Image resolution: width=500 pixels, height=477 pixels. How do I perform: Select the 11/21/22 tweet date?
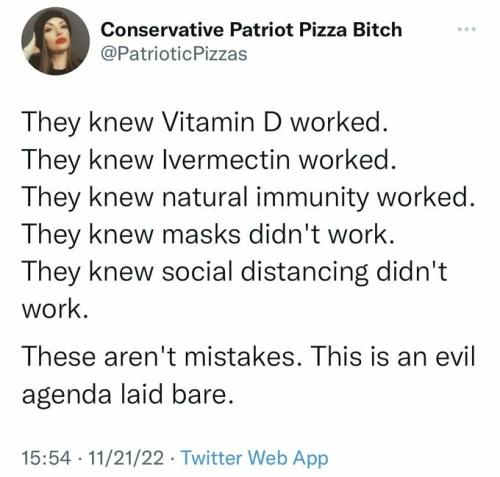(126, 457)
